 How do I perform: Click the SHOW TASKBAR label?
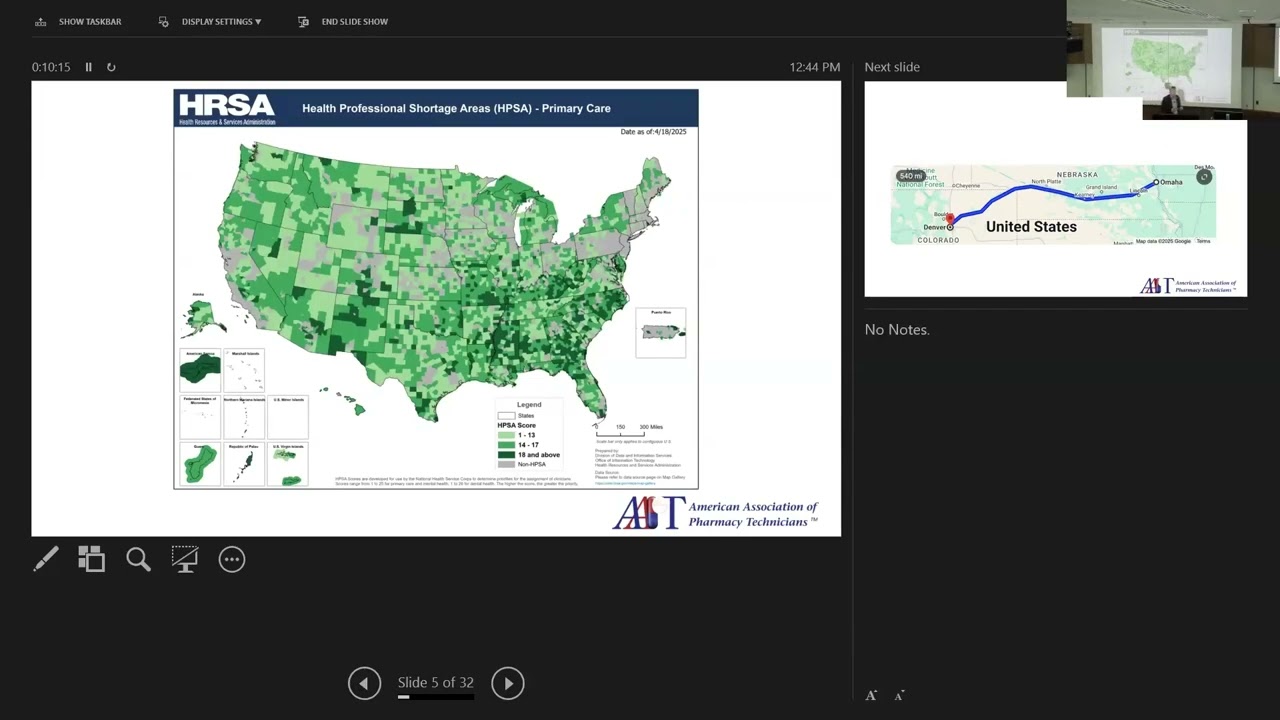click(90, 21)
